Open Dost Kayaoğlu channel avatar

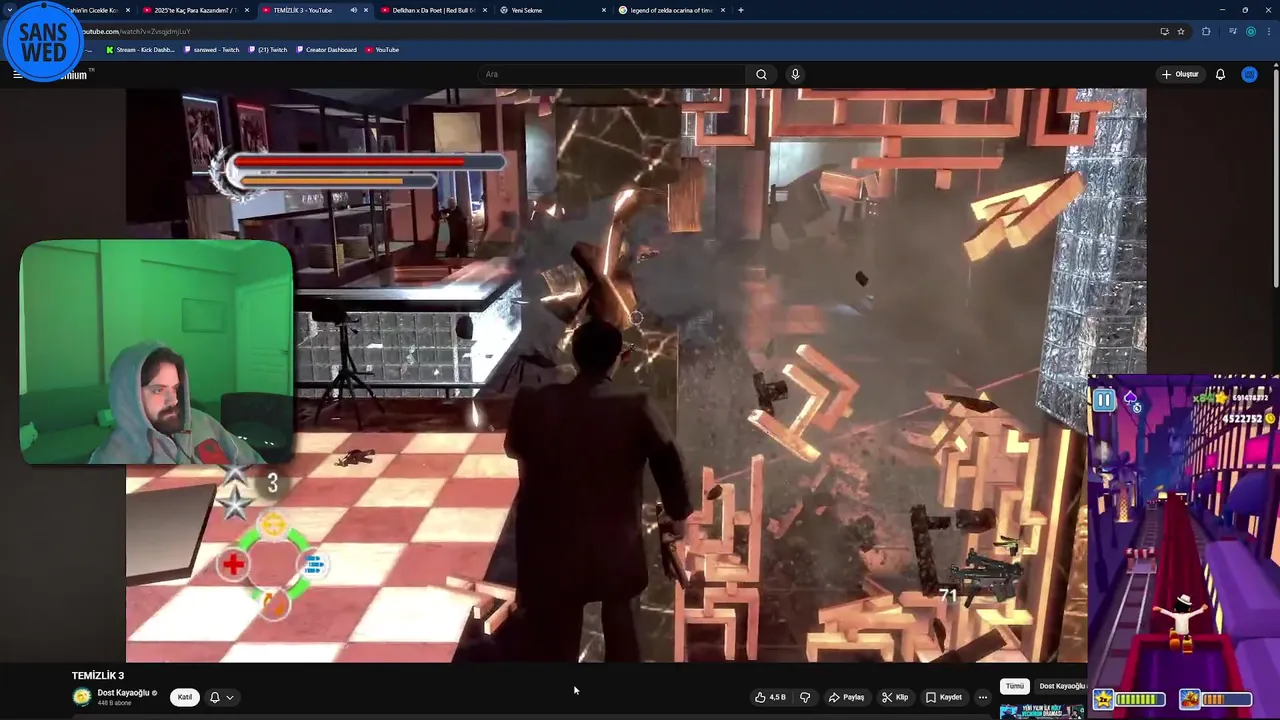(81, 697)
